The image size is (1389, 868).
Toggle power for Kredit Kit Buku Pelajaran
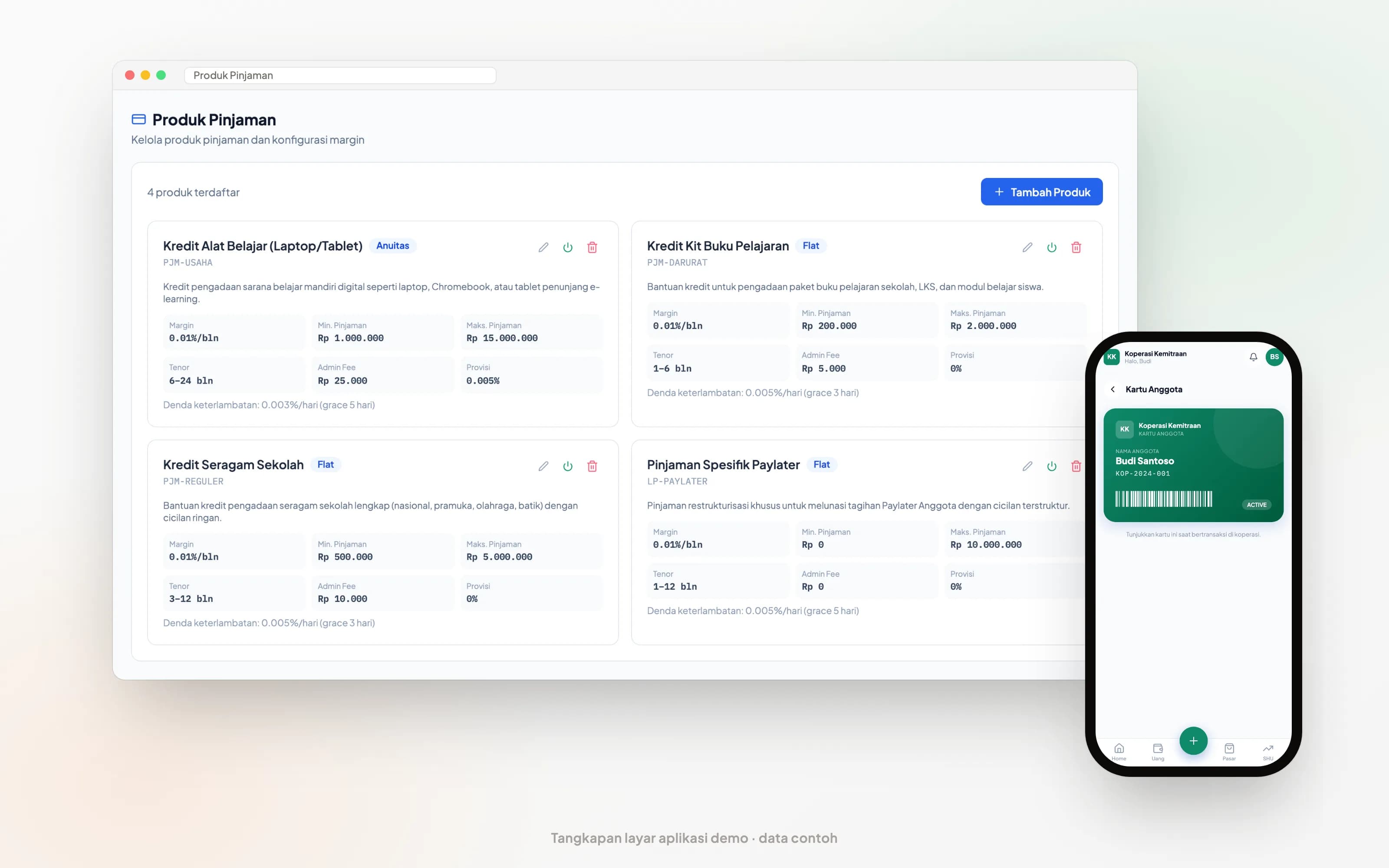1051,247
